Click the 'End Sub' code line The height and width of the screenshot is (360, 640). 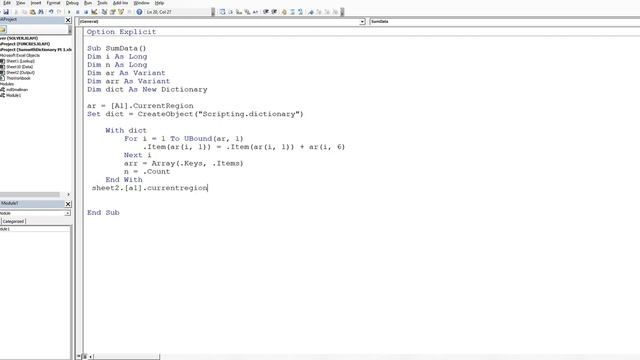(103, 213)
